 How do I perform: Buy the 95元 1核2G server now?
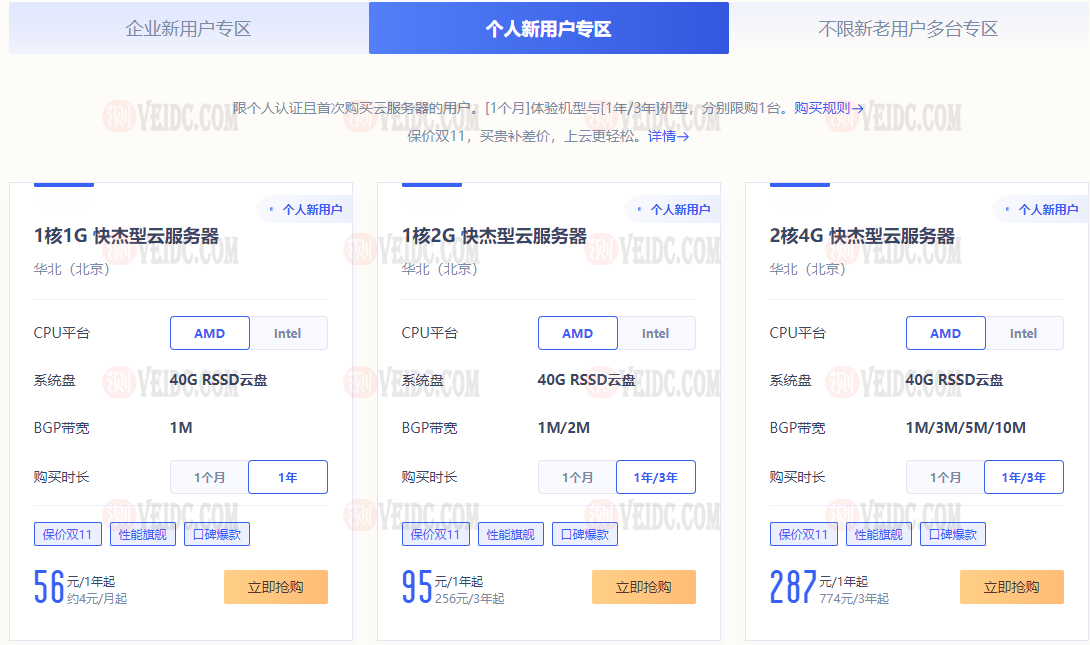643,587
